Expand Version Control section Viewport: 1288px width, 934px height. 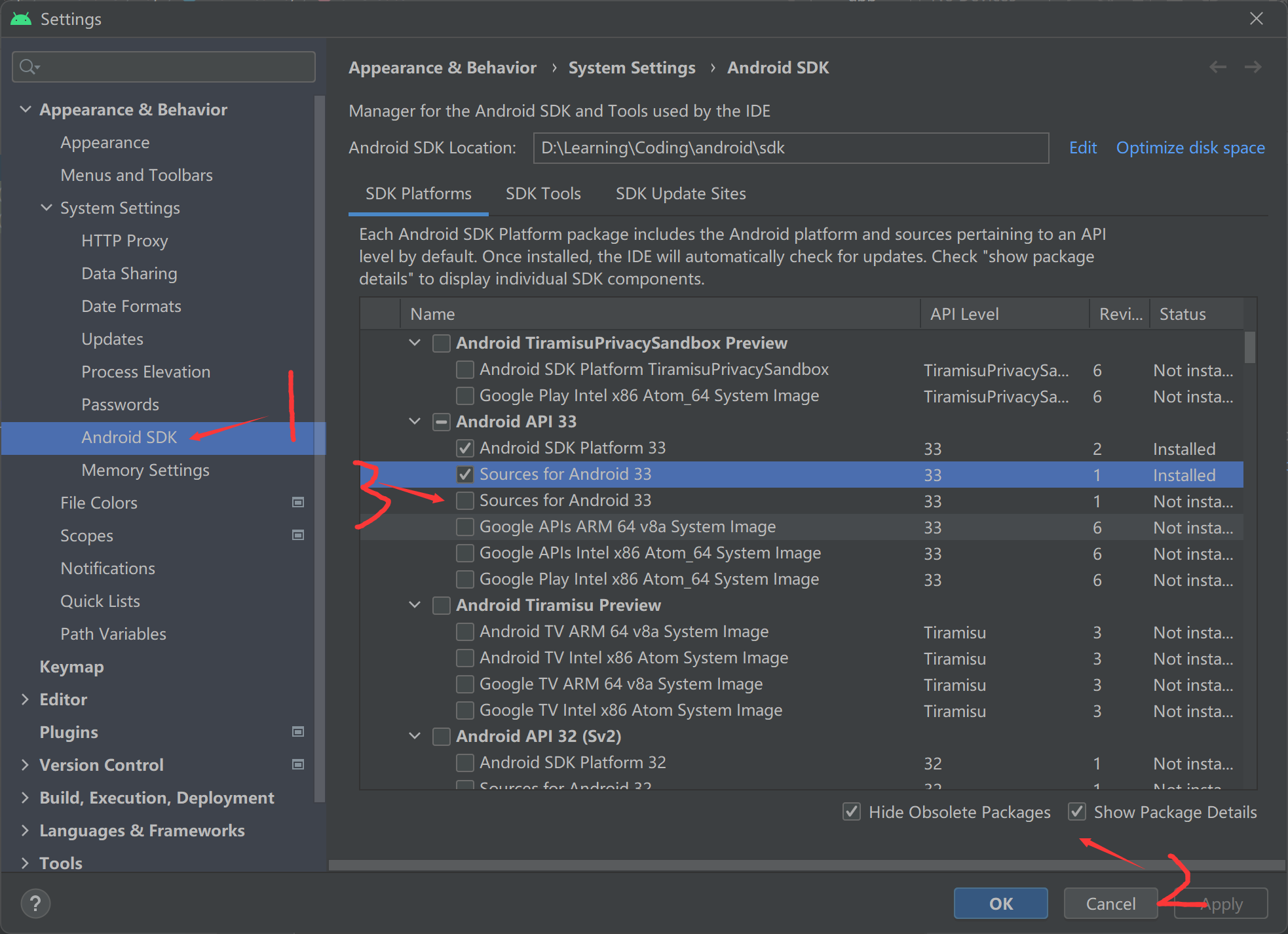[26, 765]
